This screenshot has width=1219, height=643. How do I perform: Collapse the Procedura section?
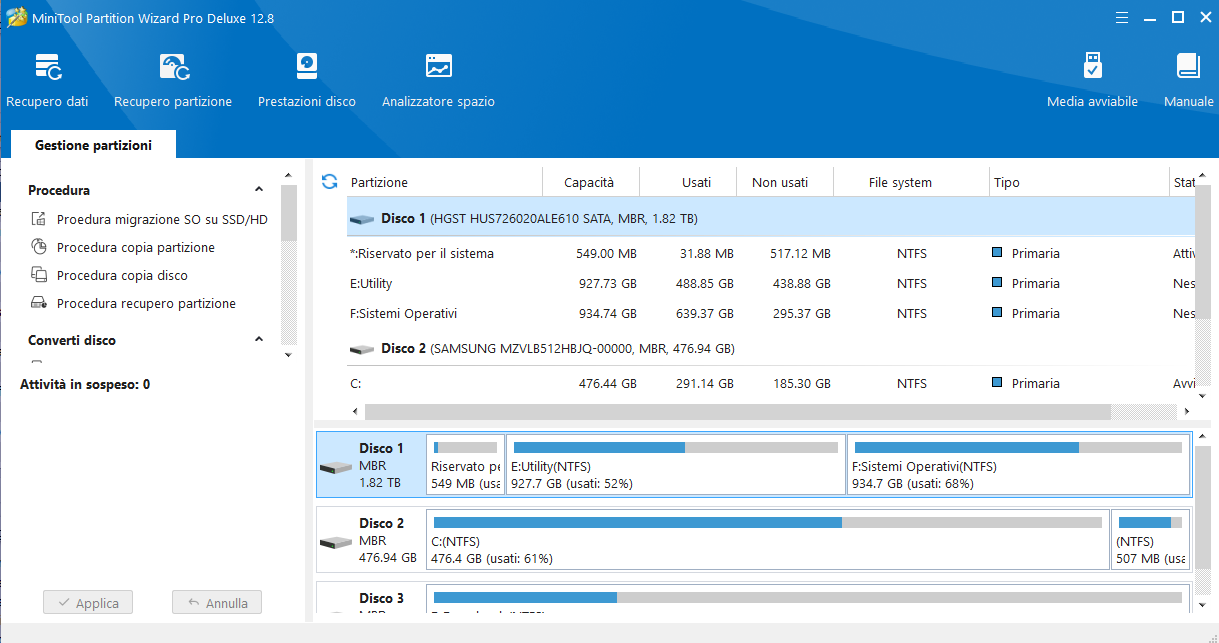pyautogui.click(x=259, y=190)
